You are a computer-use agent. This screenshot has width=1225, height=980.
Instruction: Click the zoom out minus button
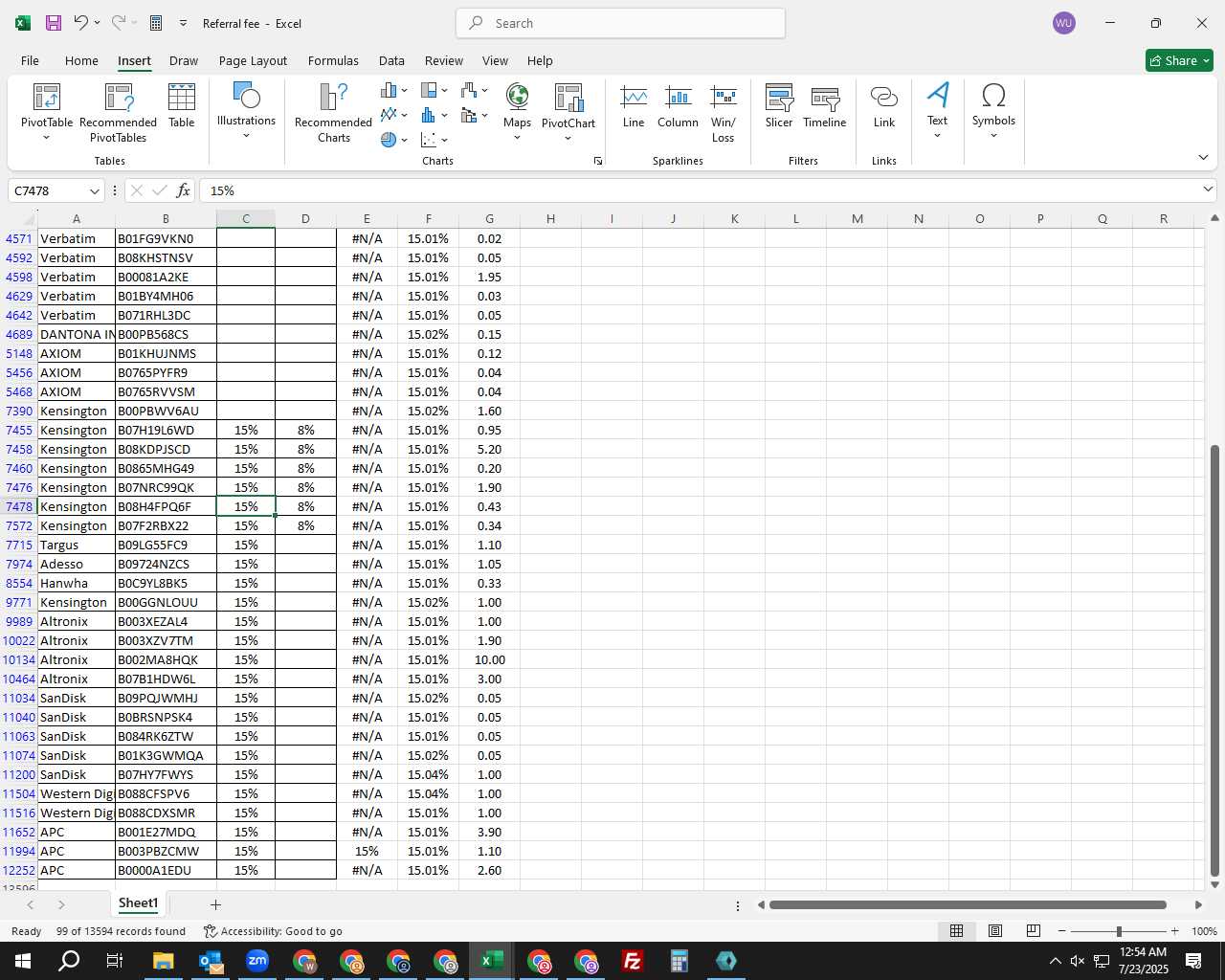tap(1062, 931)
